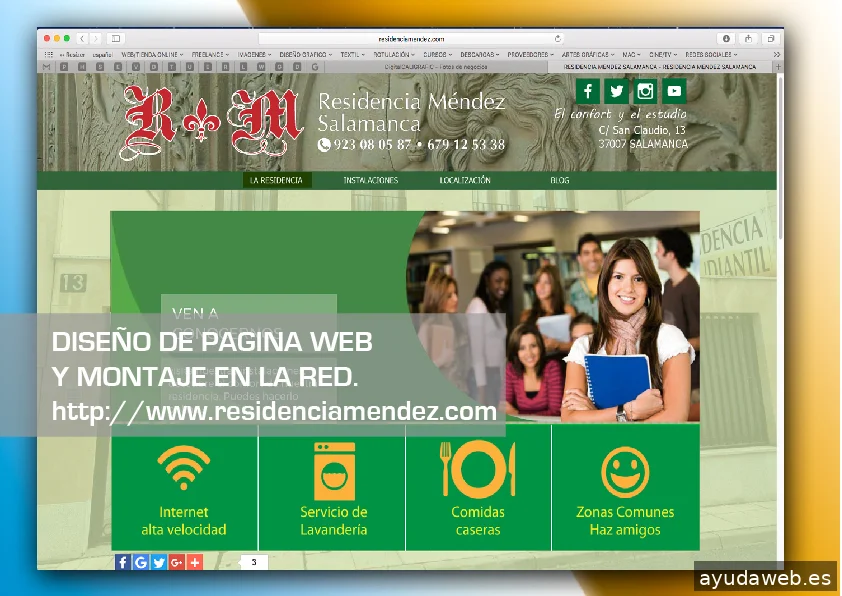This screenshot has width=842, height=596.
Task: Click the Instagram icon in the header
Action: (x=646, y=92)
